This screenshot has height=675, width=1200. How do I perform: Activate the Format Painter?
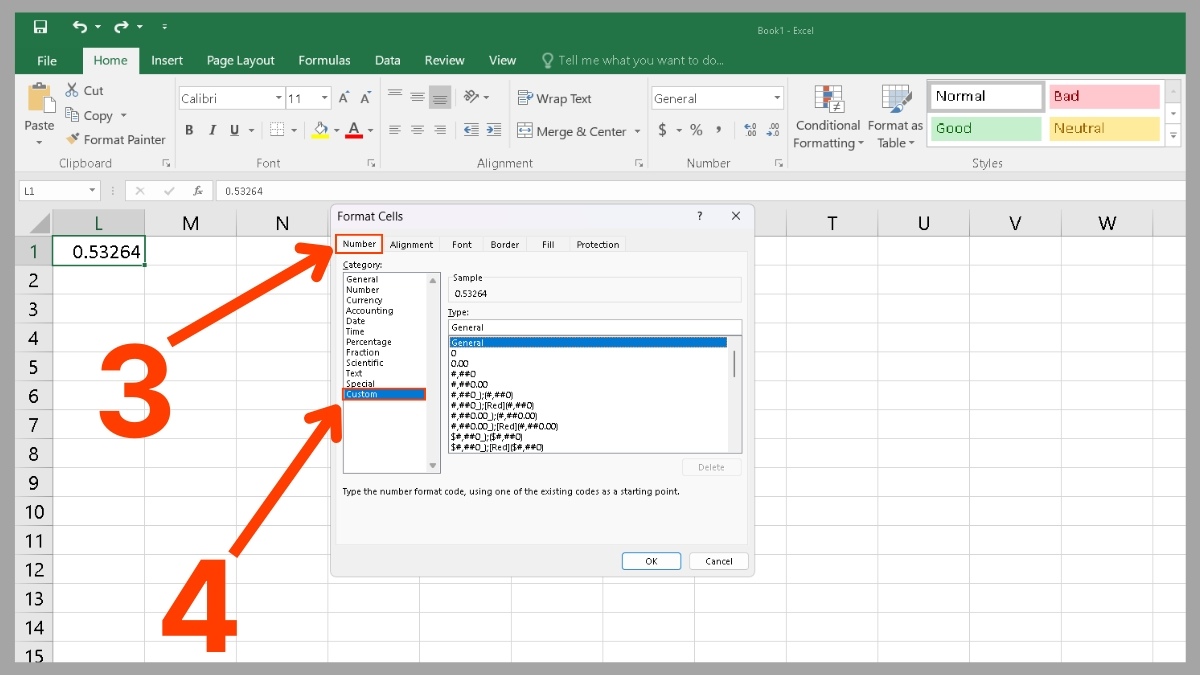115,140
